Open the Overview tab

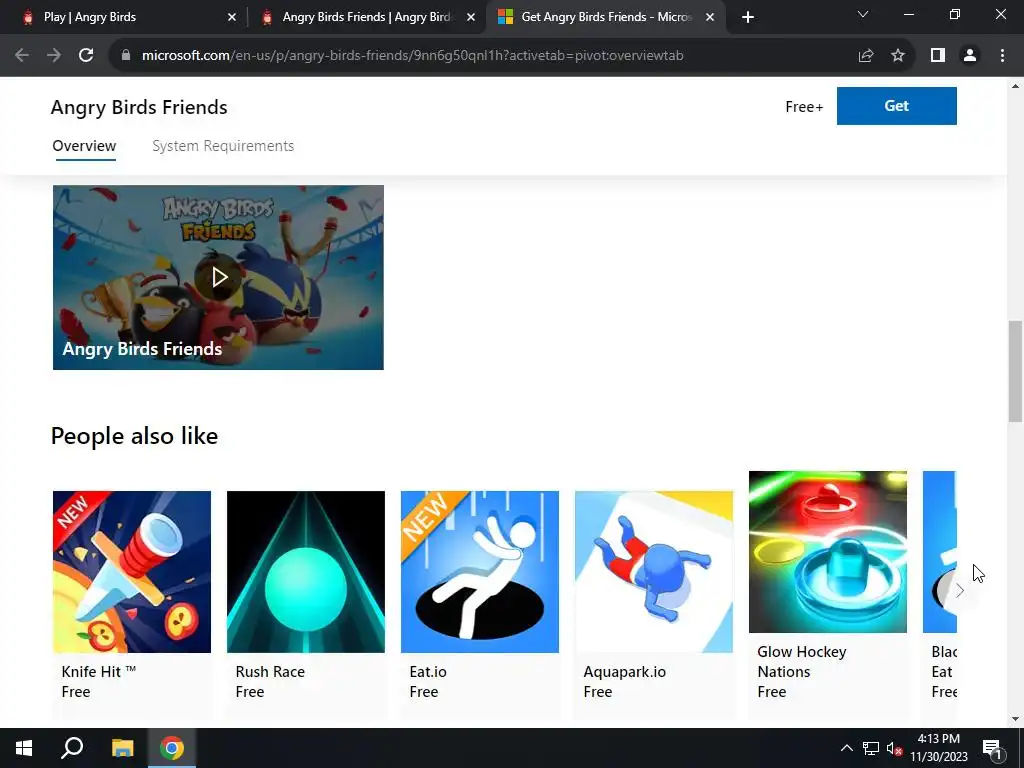coord(84,146)
